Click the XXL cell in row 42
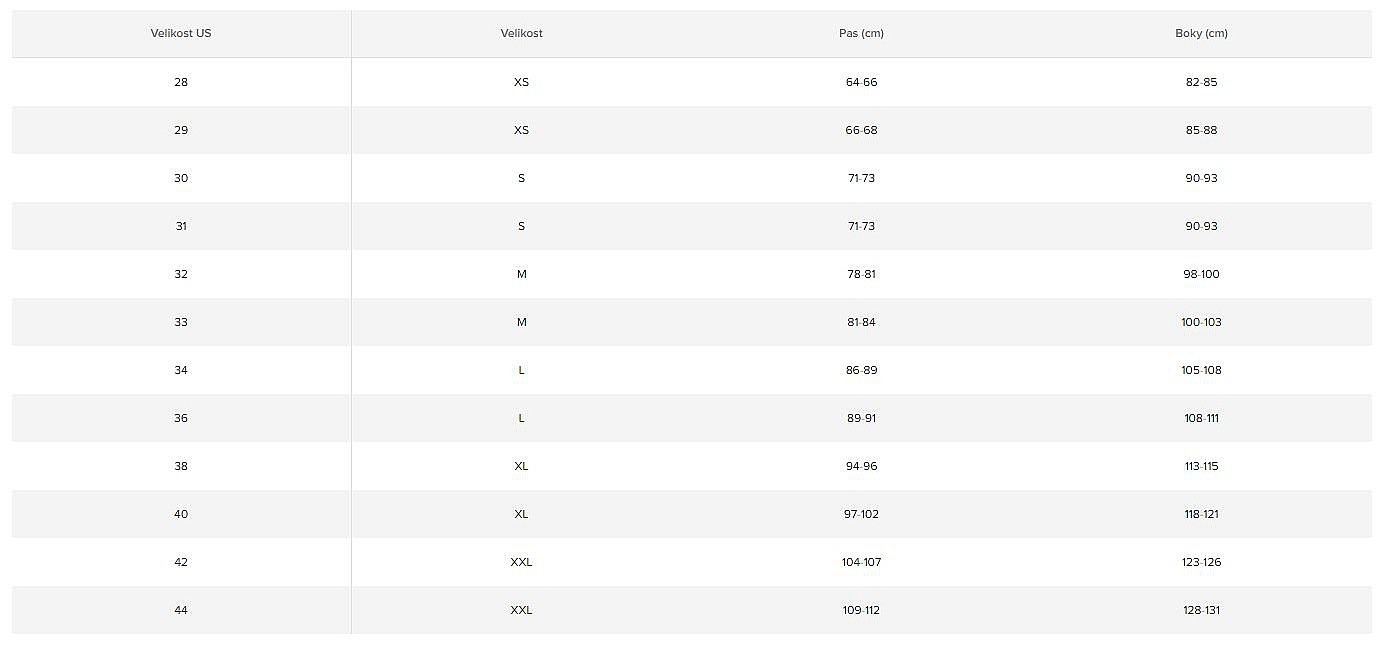Viewport: 1387px width, 647px height. (521, 562)
